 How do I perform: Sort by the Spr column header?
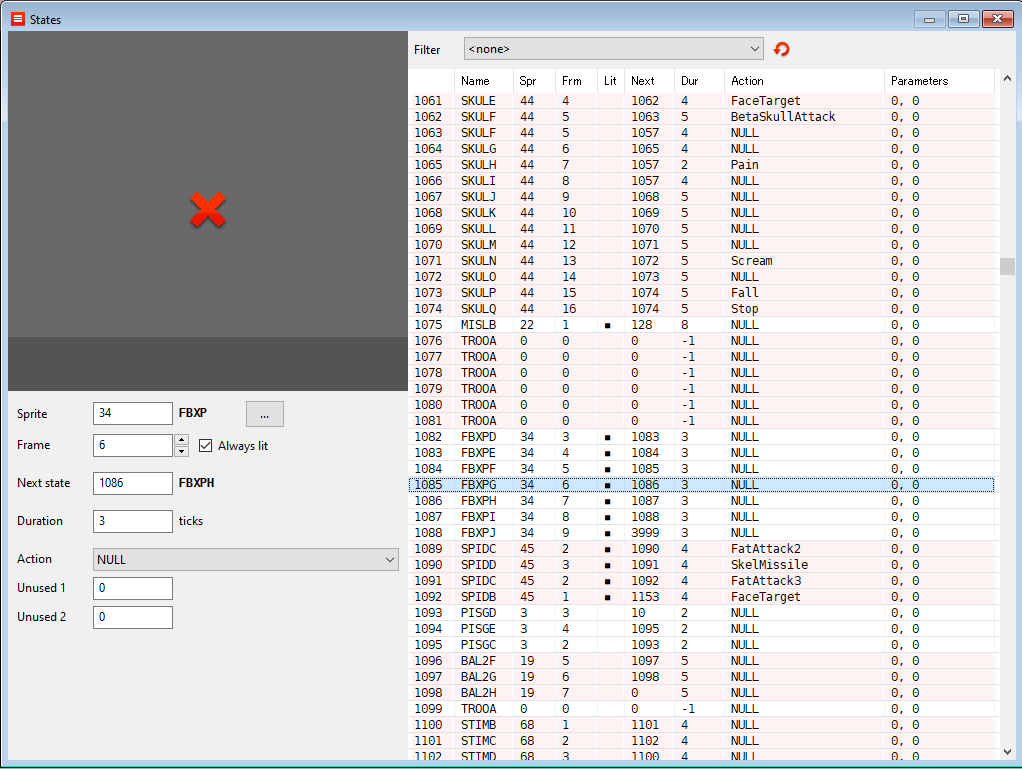534,81
